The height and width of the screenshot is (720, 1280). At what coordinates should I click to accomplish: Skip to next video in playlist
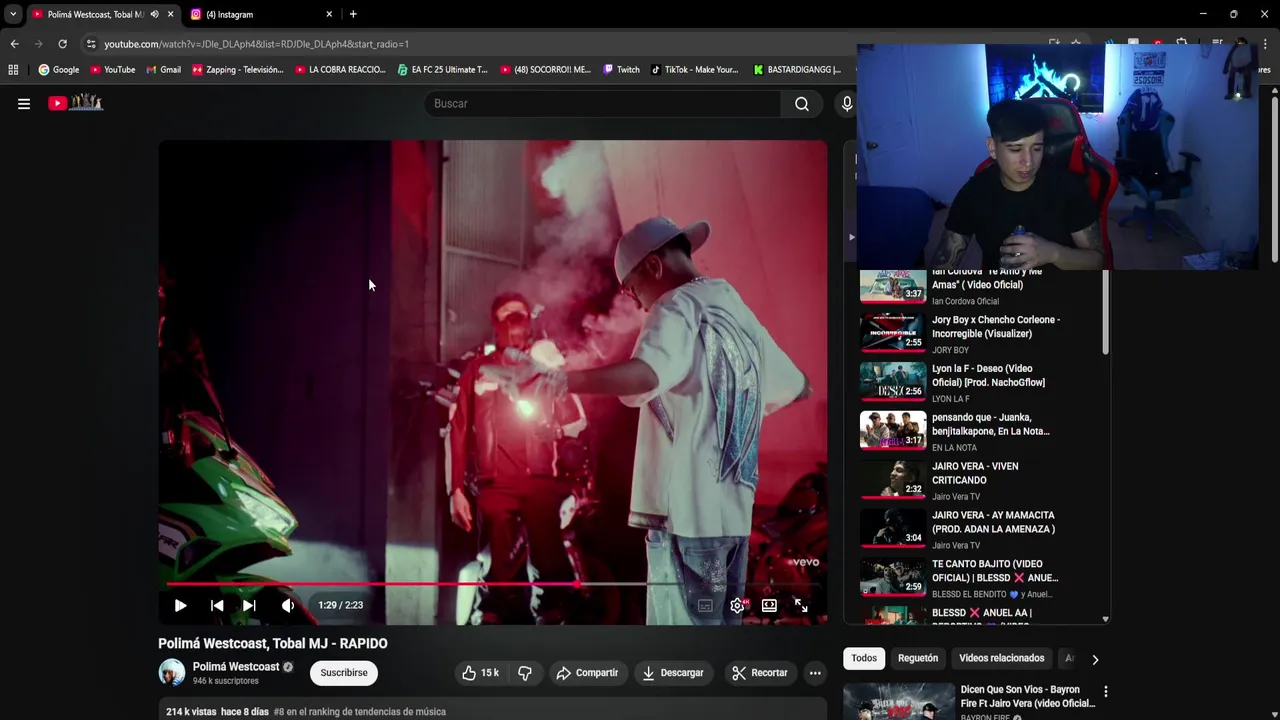click(x=249, y=605)
